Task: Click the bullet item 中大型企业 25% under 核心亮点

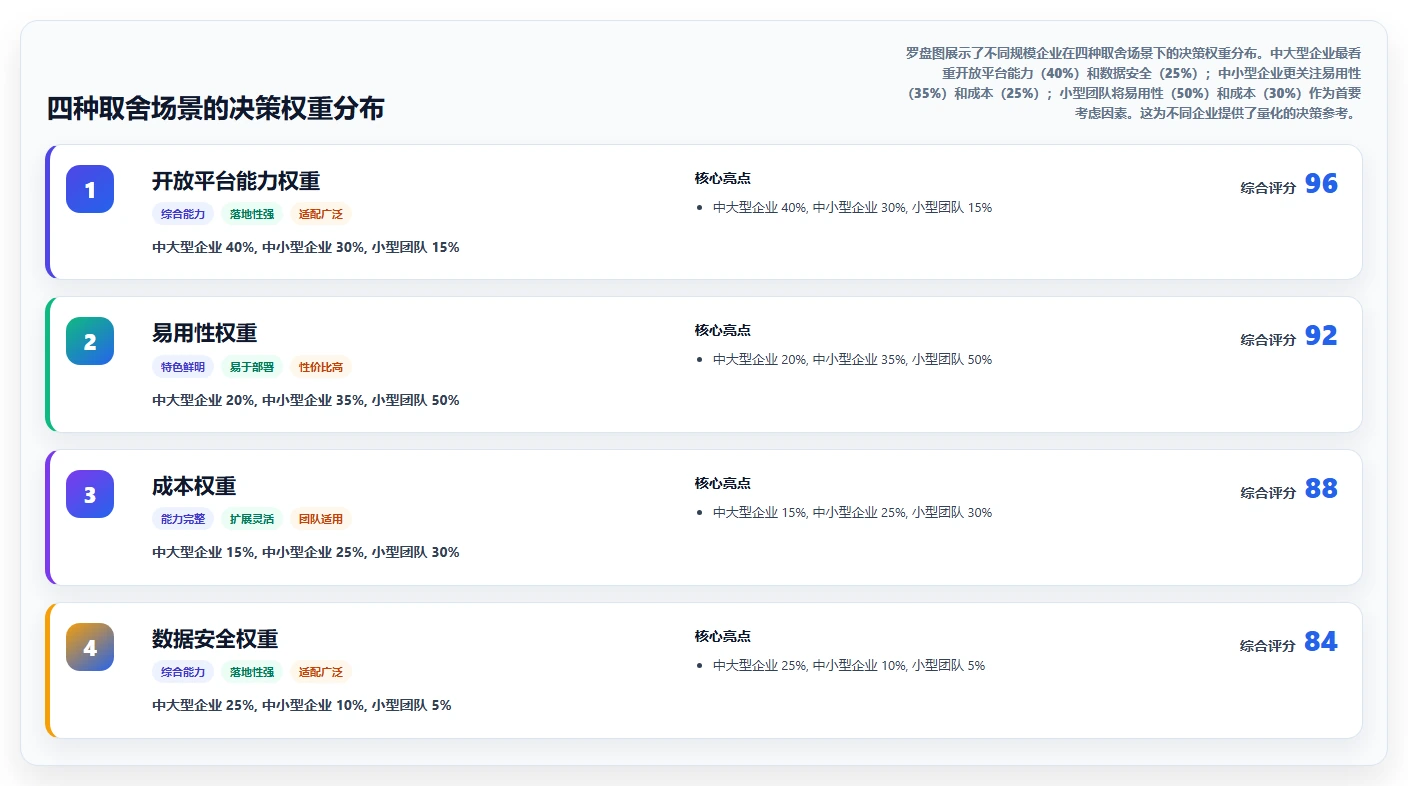Action: click(849, 666)
